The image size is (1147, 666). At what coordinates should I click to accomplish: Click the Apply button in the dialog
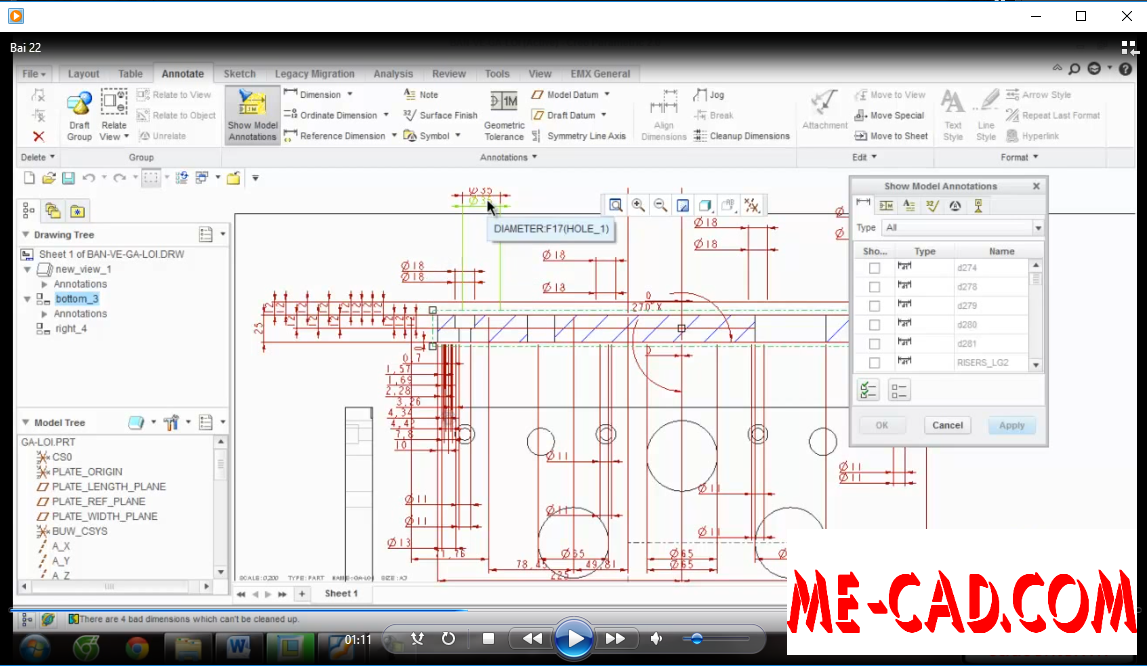pyautogui.click(x=1011, y=425)
